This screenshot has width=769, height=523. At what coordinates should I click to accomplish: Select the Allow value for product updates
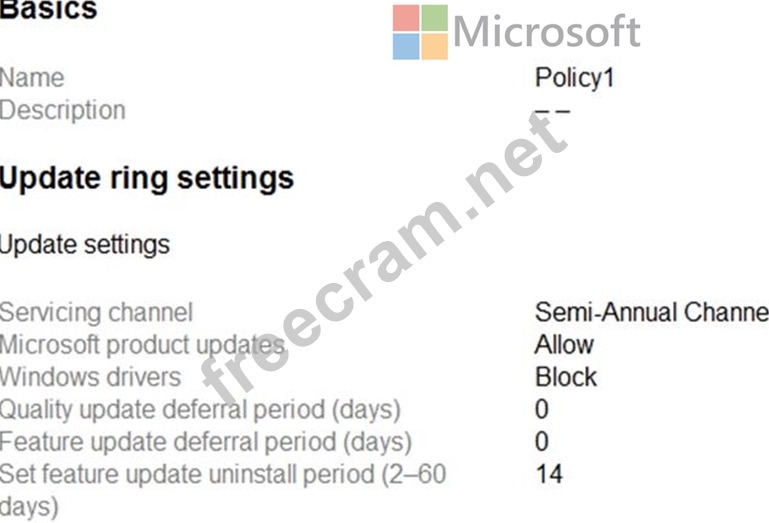[x=564, y=344]
